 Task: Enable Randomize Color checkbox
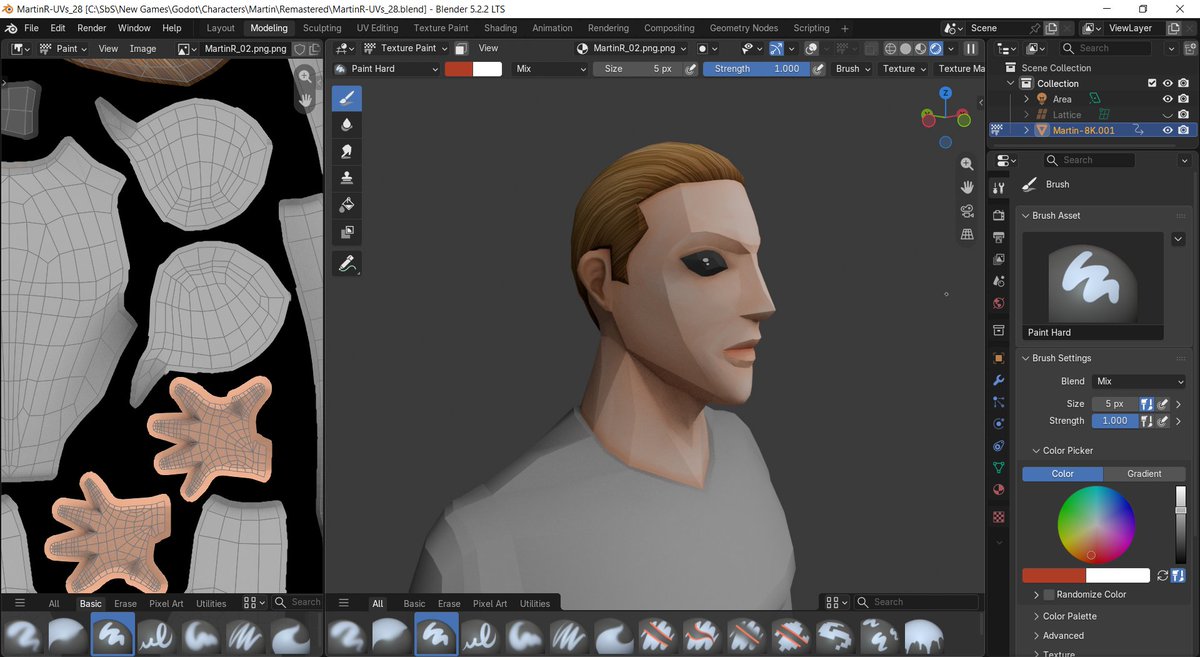click(1049, 594)
